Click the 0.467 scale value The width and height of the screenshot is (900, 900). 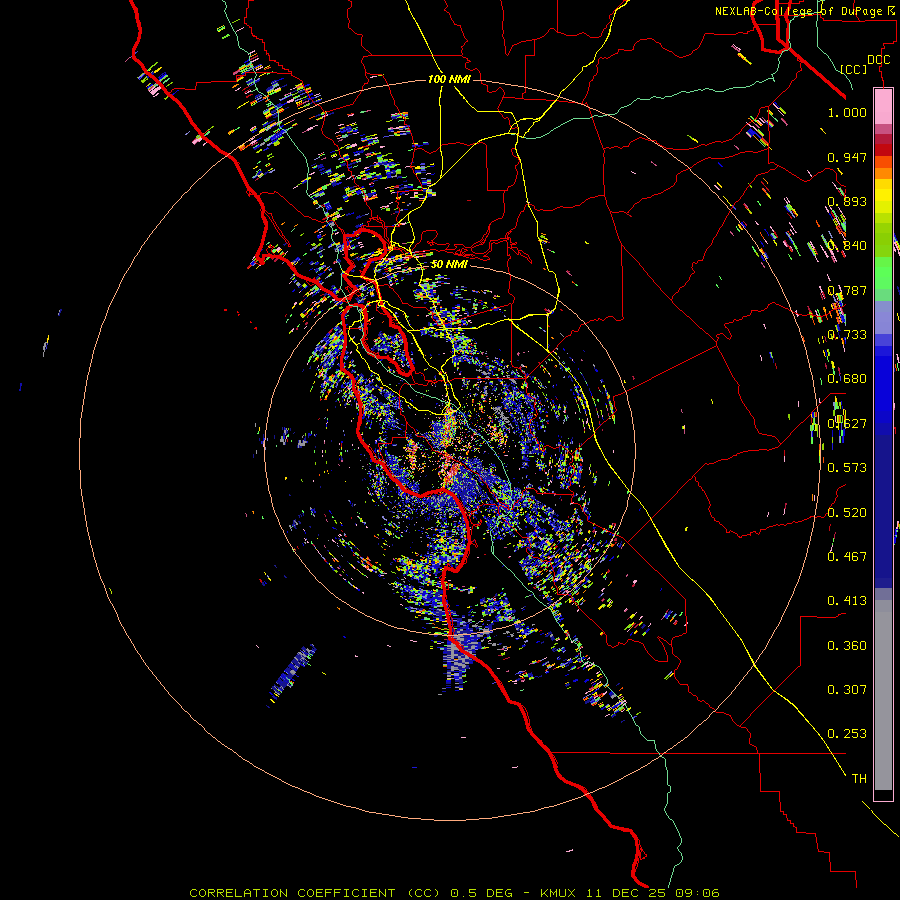point(847,556)
